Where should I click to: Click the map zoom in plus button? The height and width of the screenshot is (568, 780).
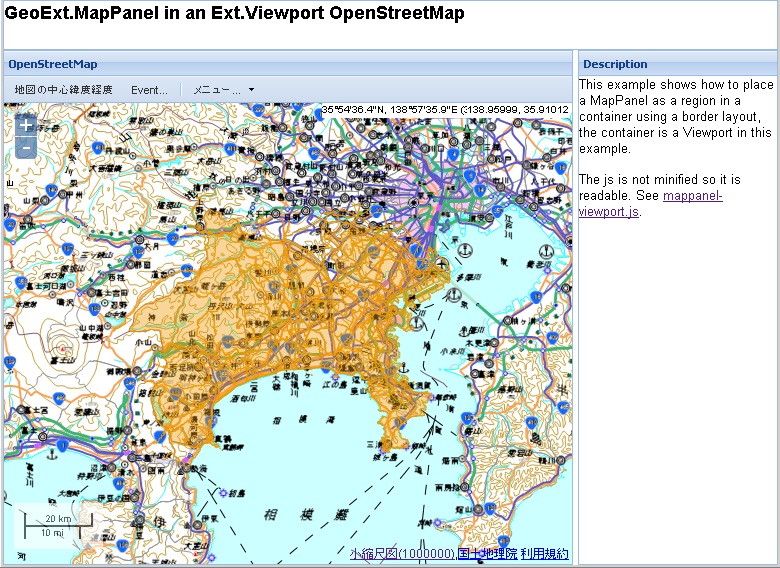pos(26,128)
